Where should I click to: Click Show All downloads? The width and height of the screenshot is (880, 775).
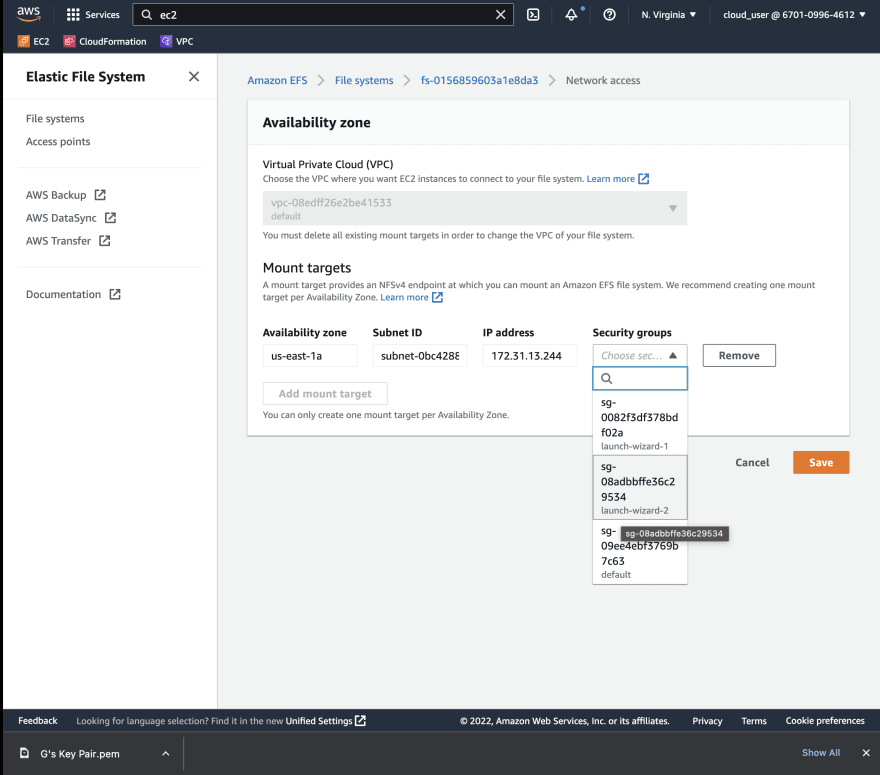pyautogui.click(x=821, y=753)
